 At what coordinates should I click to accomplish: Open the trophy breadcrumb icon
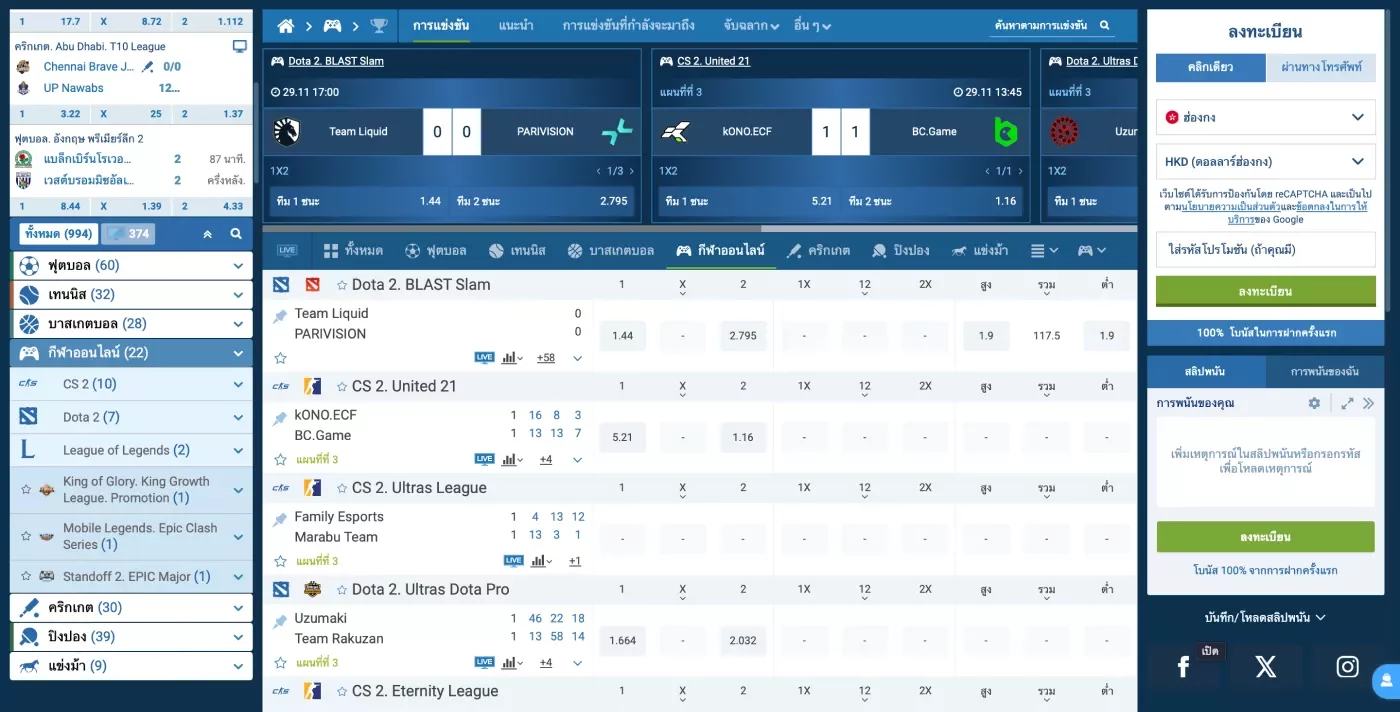379,26
